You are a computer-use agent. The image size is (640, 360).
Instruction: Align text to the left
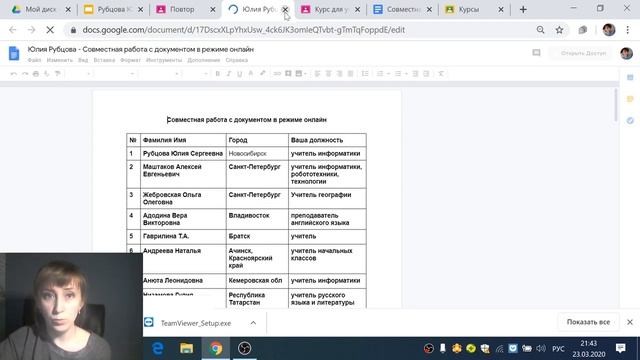[318, 74]
